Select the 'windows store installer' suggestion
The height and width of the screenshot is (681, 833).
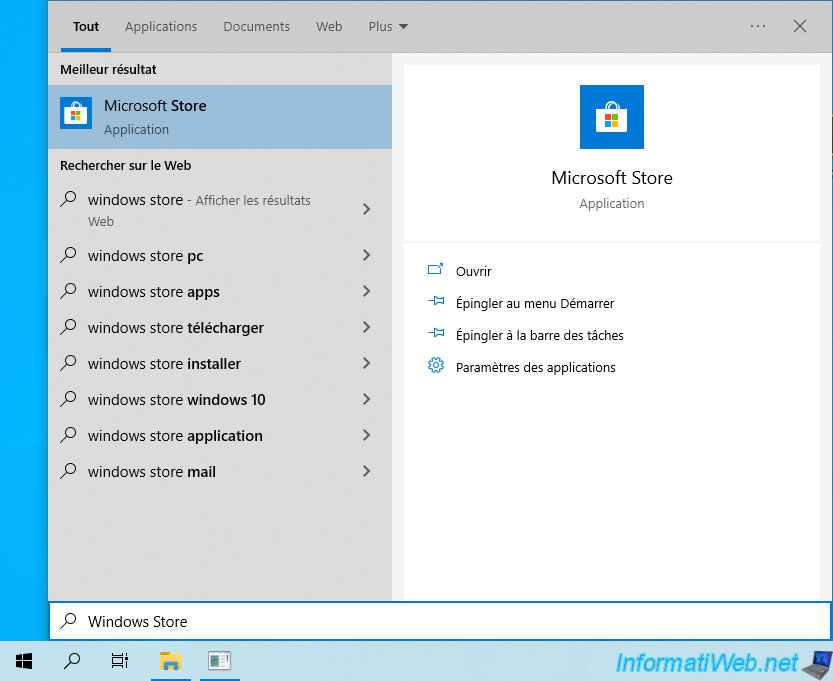(x=220, y=364)
